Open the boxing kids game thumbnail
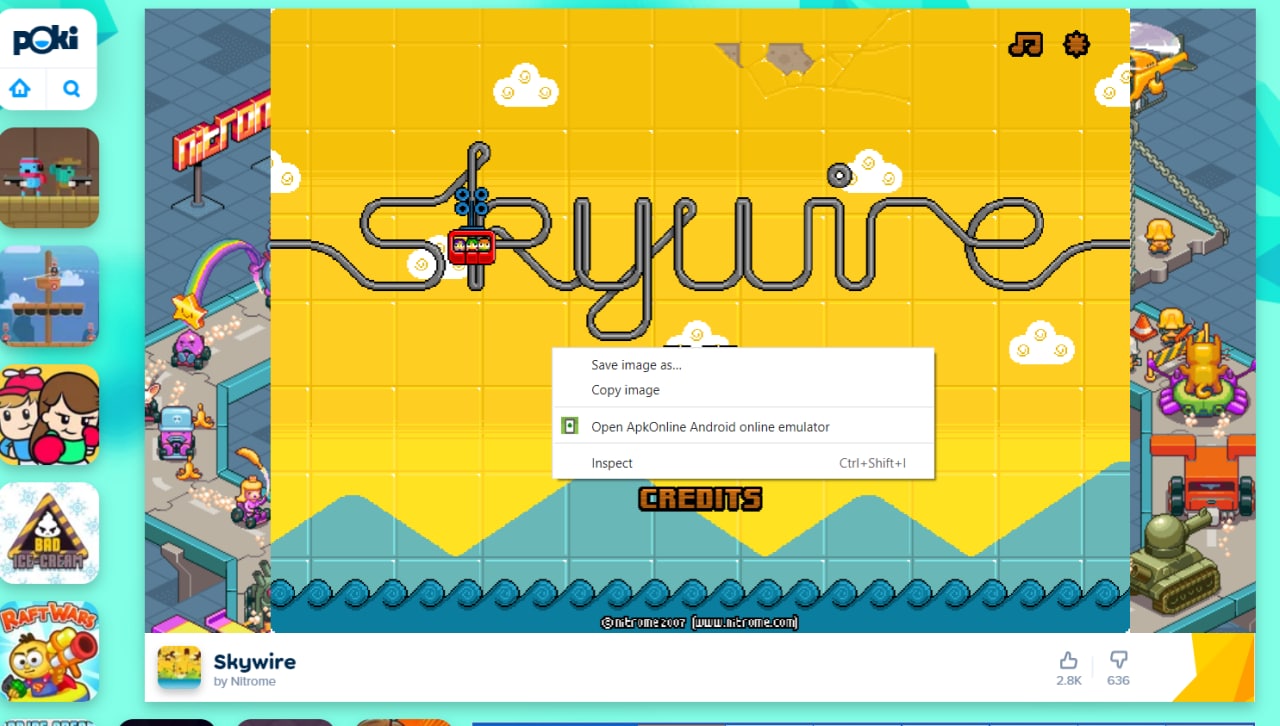The width and height of the screenshot is (1280, 726). tap(50, 414)
